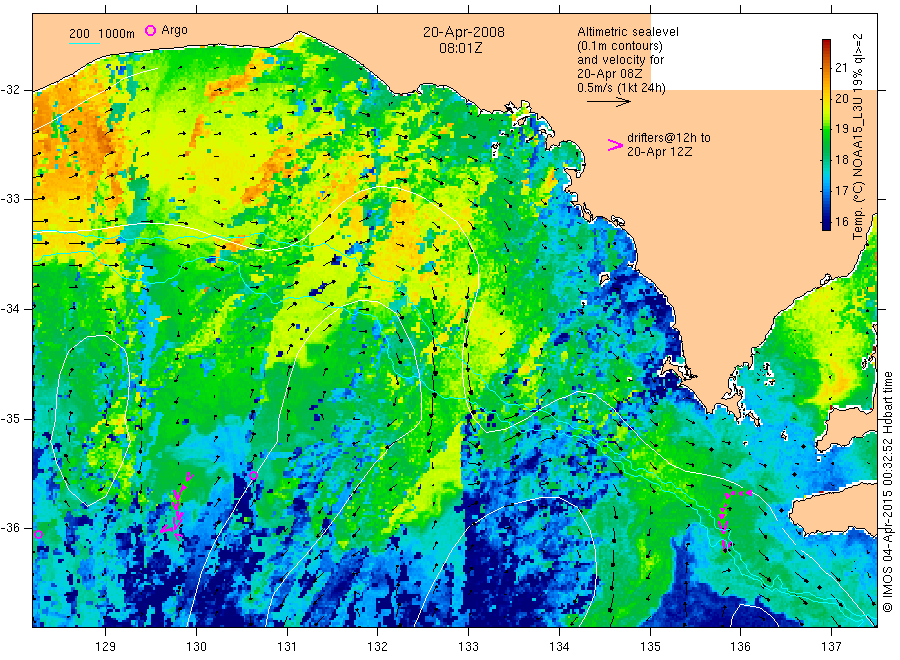
Task: Click the 'and velocity for' text line
Action: click(x=620, y=60)
